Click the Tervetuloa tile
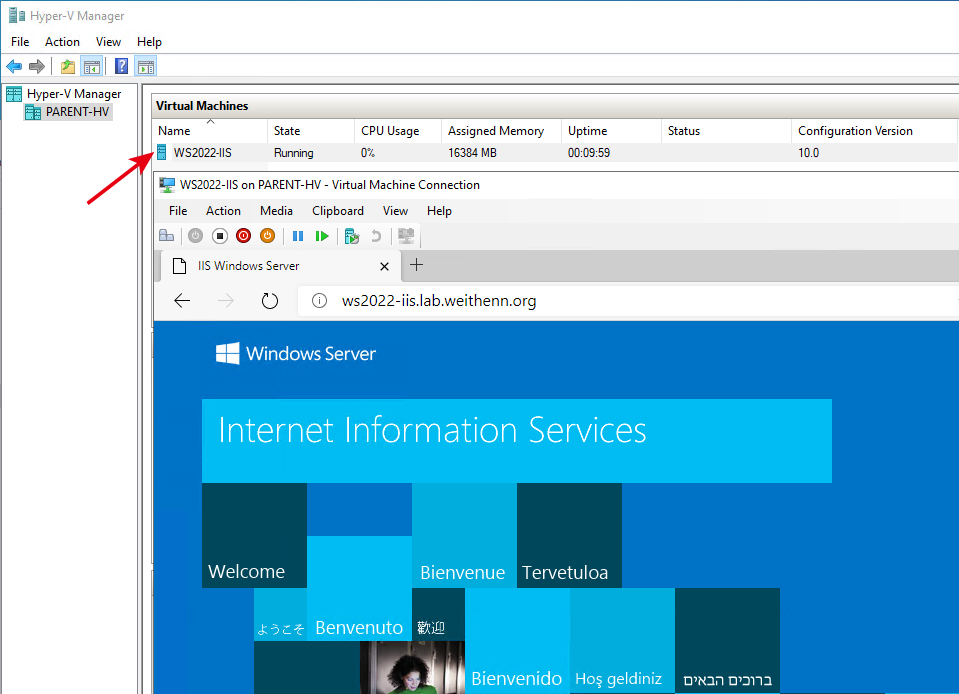959x694 pixels. pyautogui.click(x=569, y=536)
